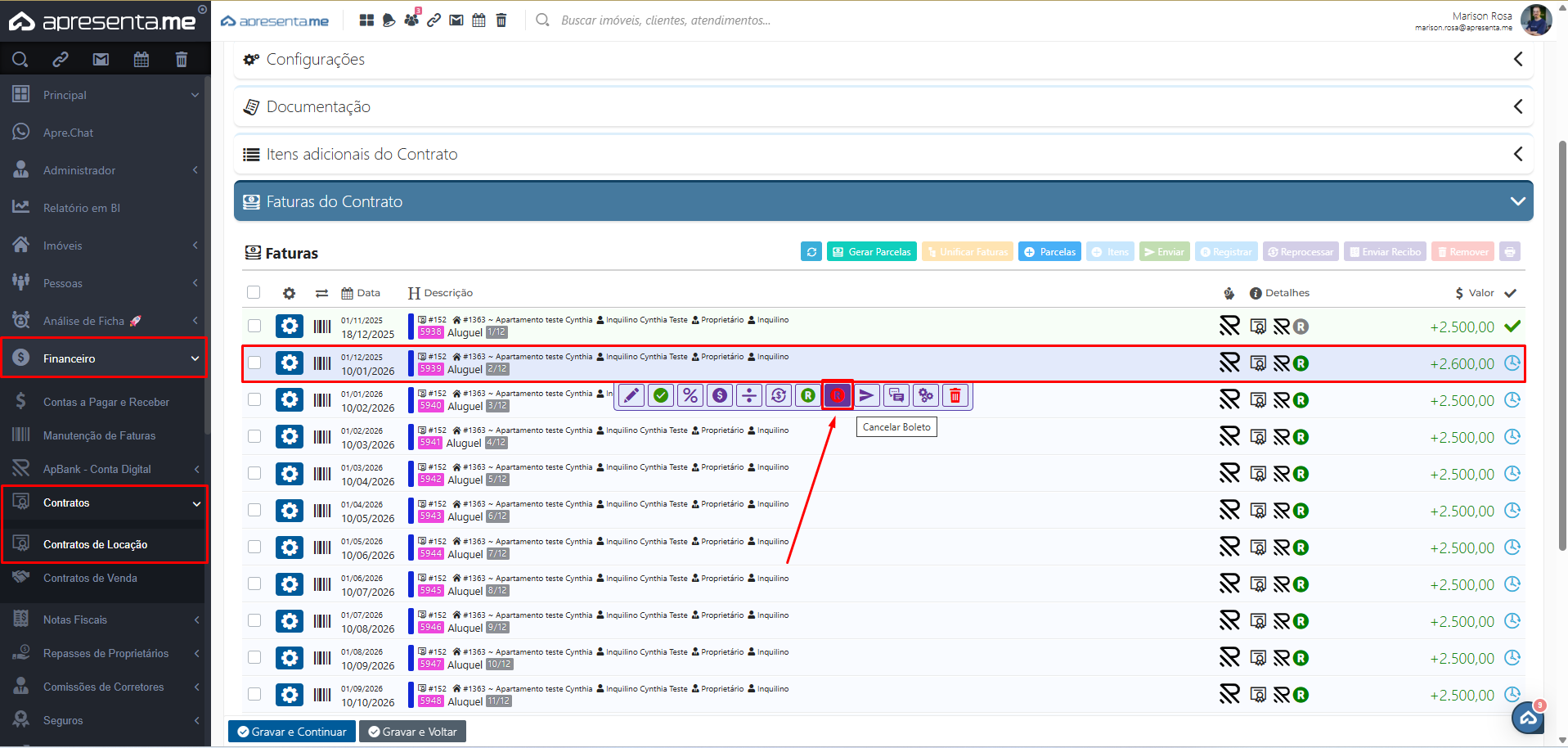Click the red trash delete icon in action bar

pos(955,396)
